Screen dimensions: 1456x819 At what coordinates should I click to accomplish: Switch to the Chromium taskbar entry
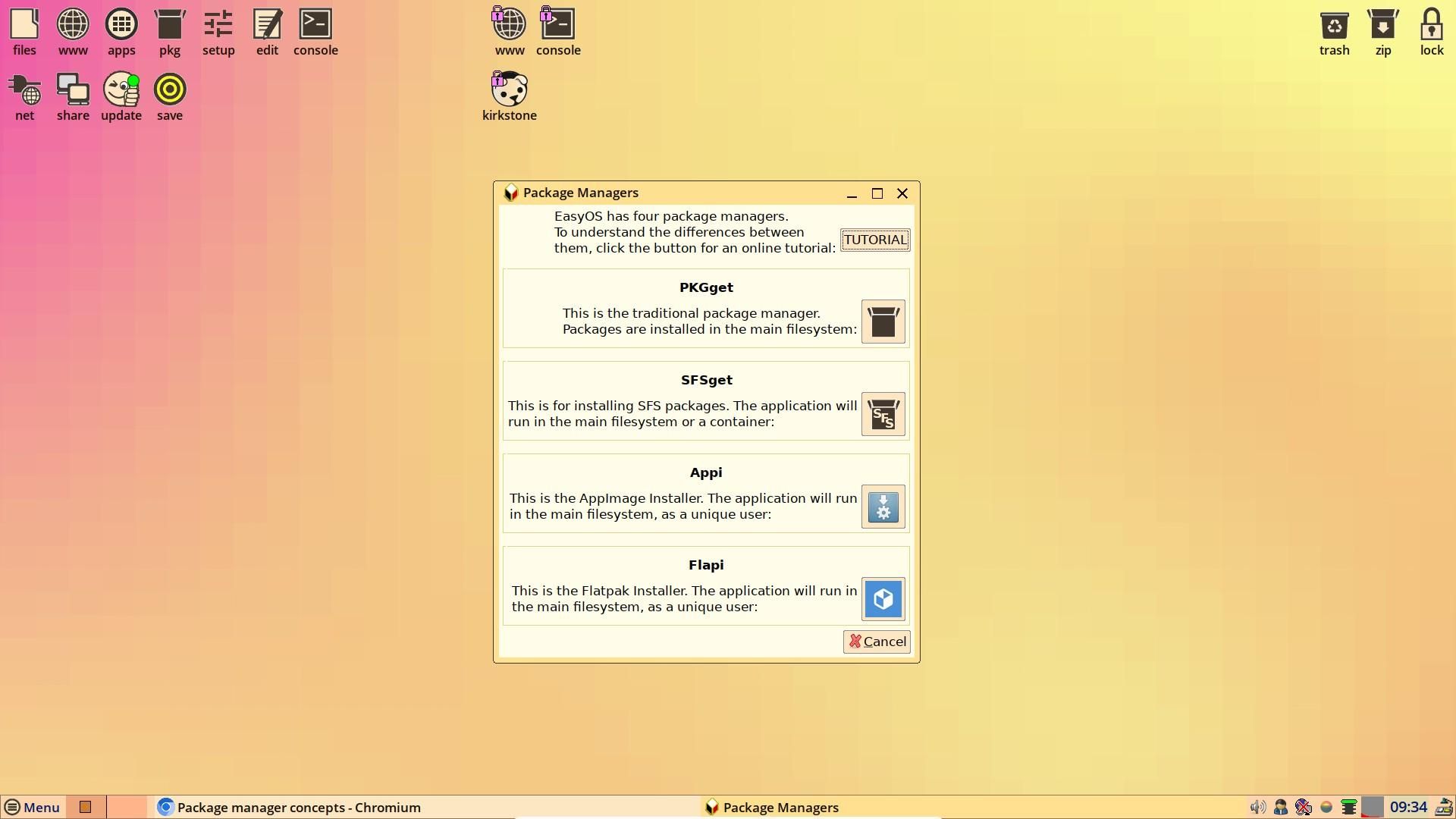pyautogui.click(x=296, y=807)
